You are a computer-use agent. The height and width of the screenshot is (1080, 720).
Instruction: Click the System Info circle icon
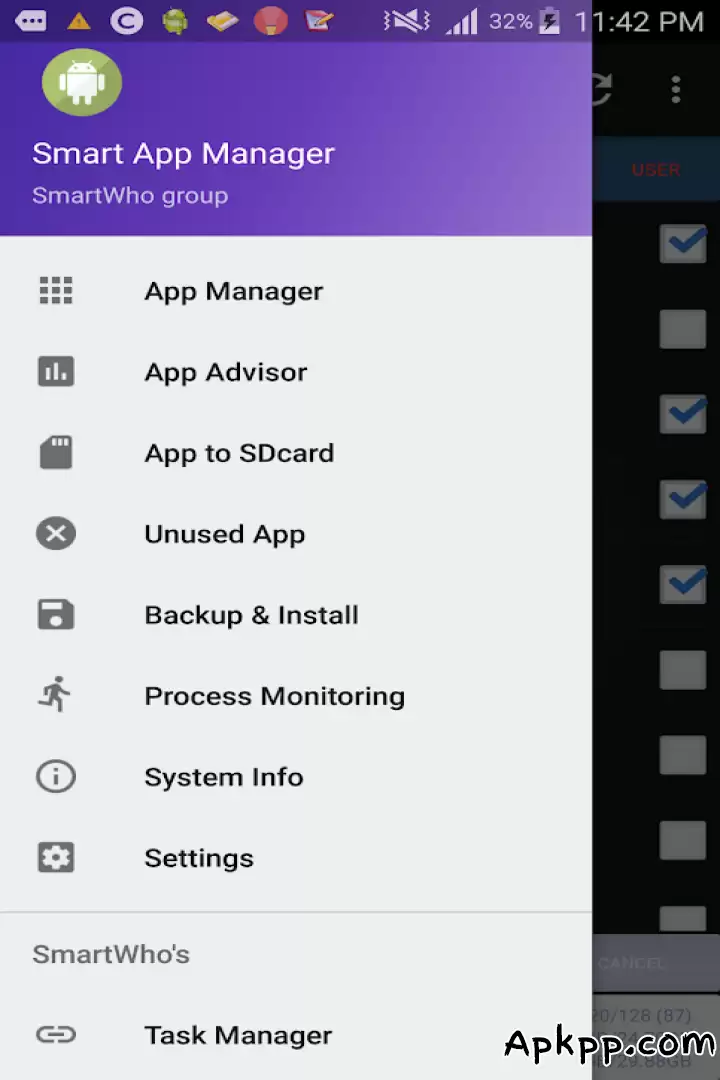tap(56, 776)
